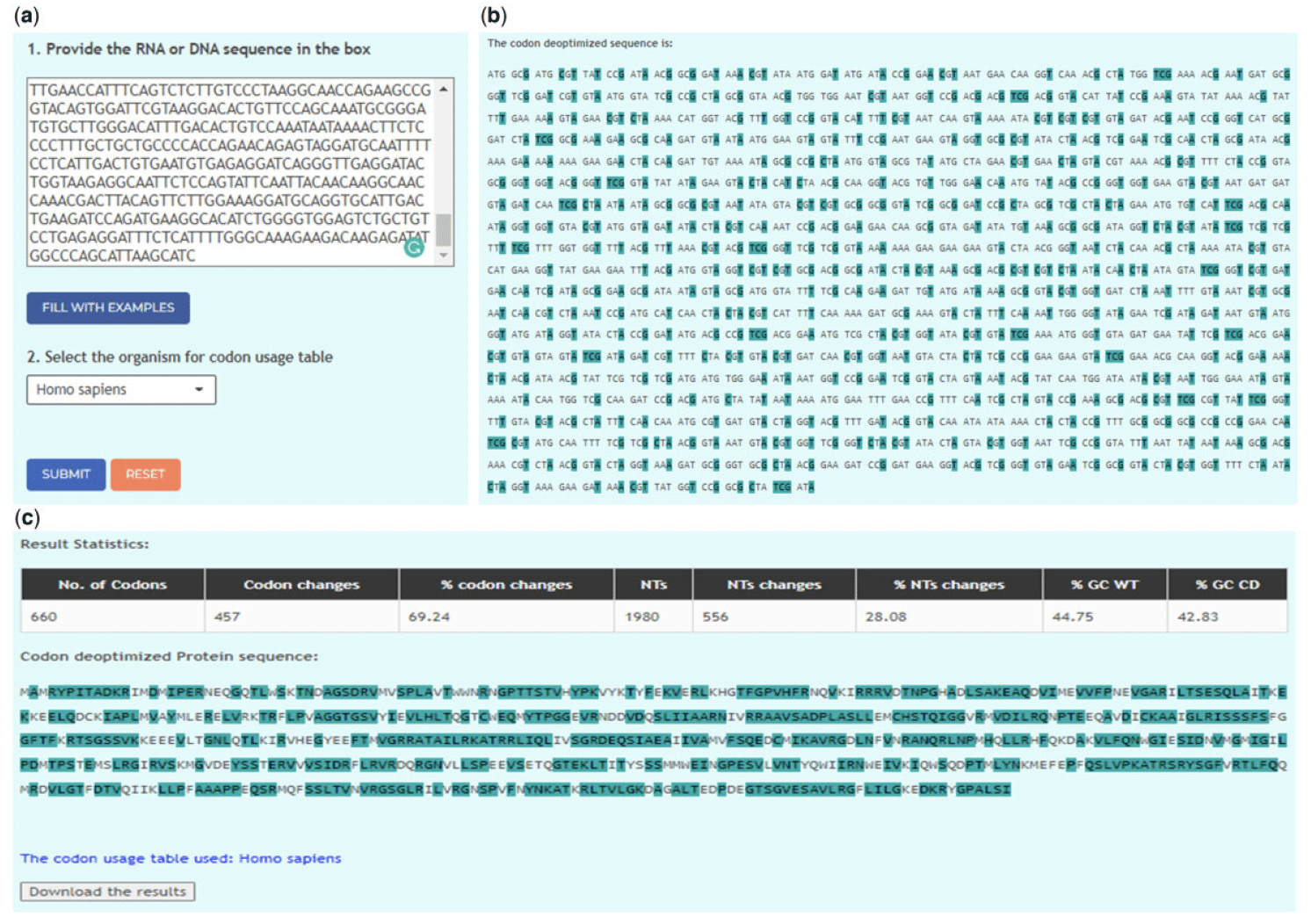1311x924 pixels.
Task: Click the 'Codon changes' column header
Action: (301, 584)
